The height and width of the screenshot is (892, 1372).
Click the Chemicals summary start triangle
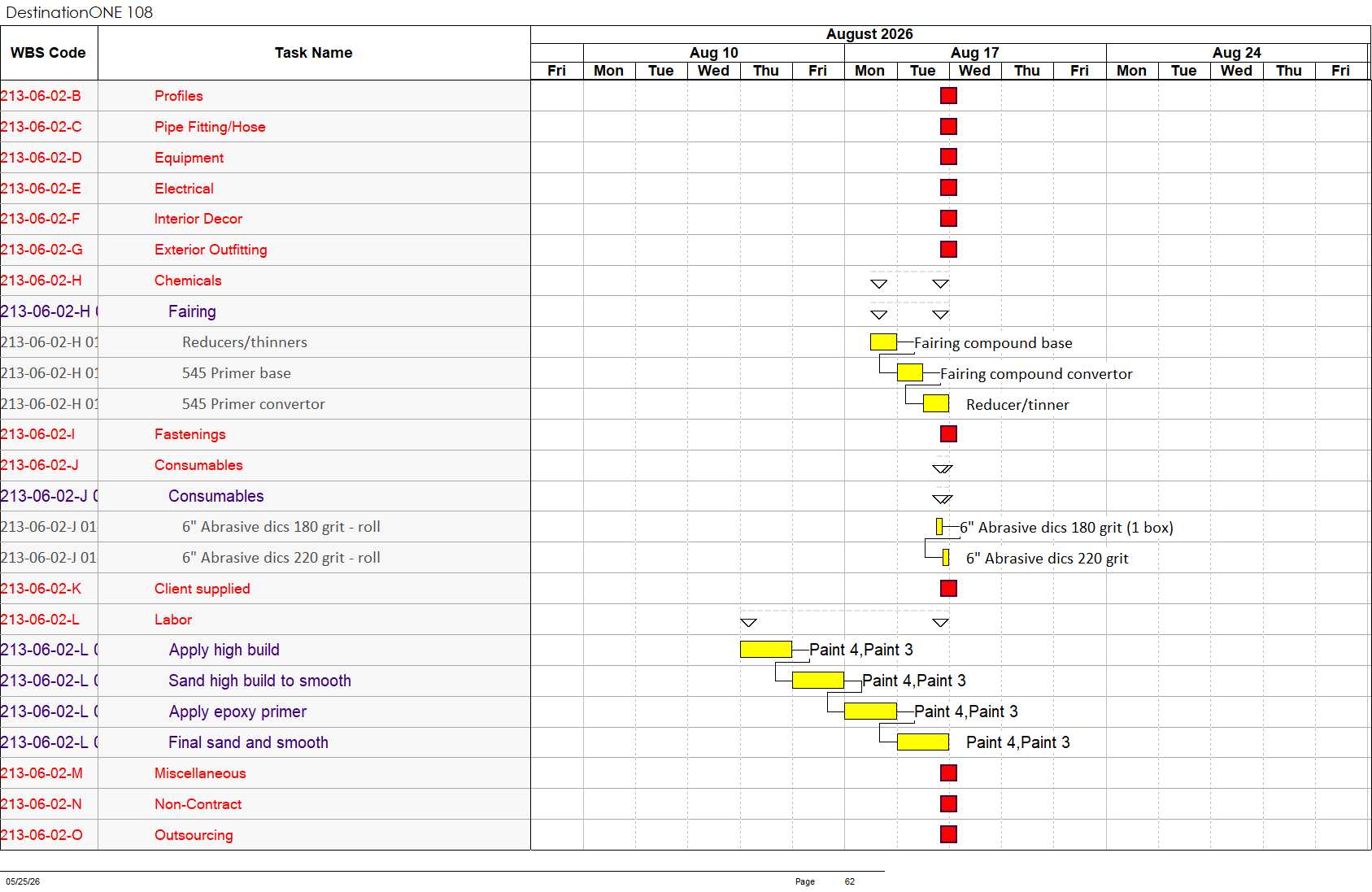(879, 284)
